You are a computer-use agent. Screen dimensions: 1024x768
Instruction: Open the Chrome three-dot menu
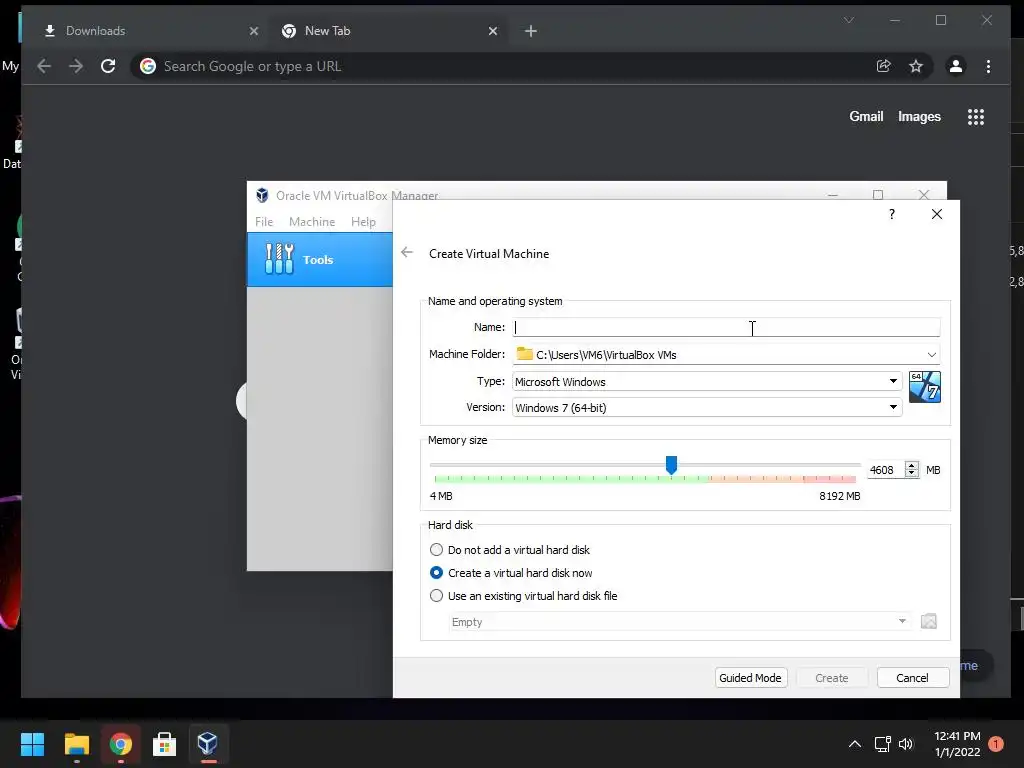[x=988, y=66]
